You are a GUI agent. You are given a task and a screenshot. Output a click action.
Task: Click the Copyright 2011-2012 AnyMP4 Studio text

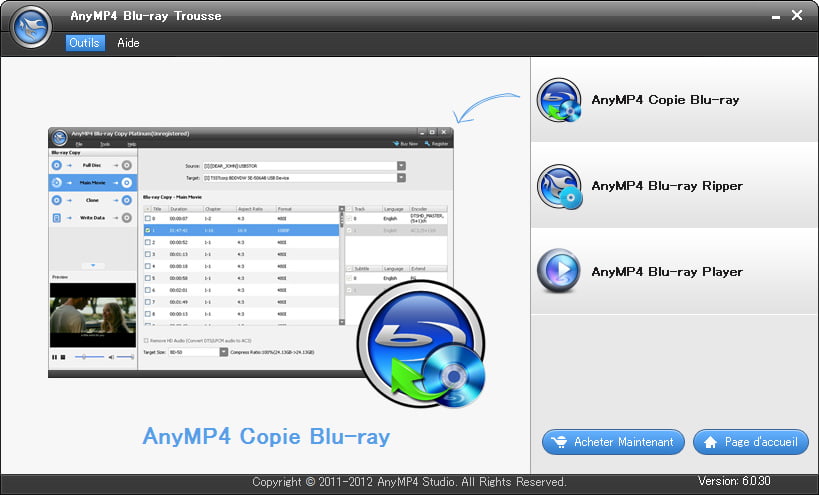click(409, 482)
